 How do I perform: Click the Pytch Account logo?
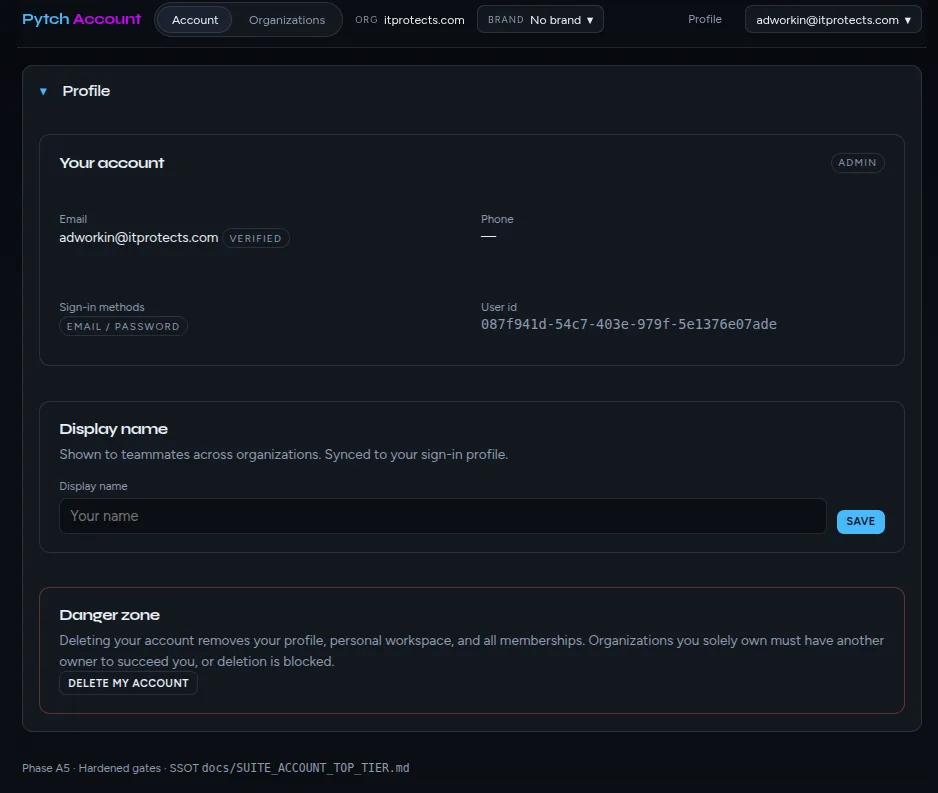pos(81,19)
